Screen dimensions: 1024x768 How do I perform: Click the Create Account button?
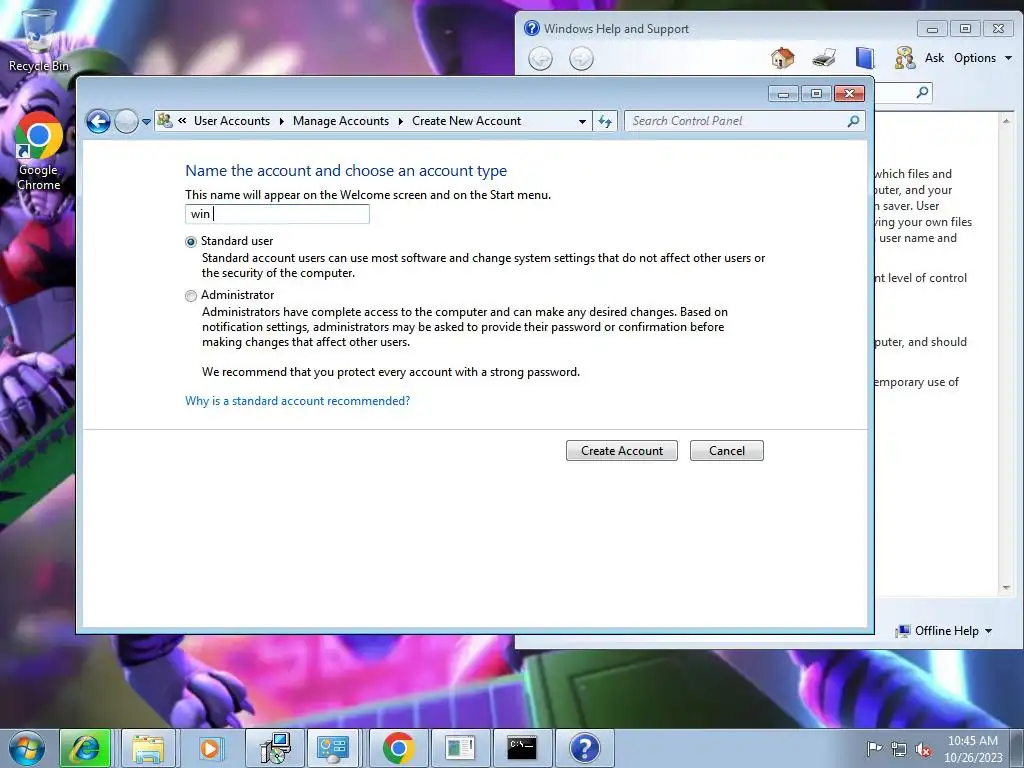coord(622,451)
